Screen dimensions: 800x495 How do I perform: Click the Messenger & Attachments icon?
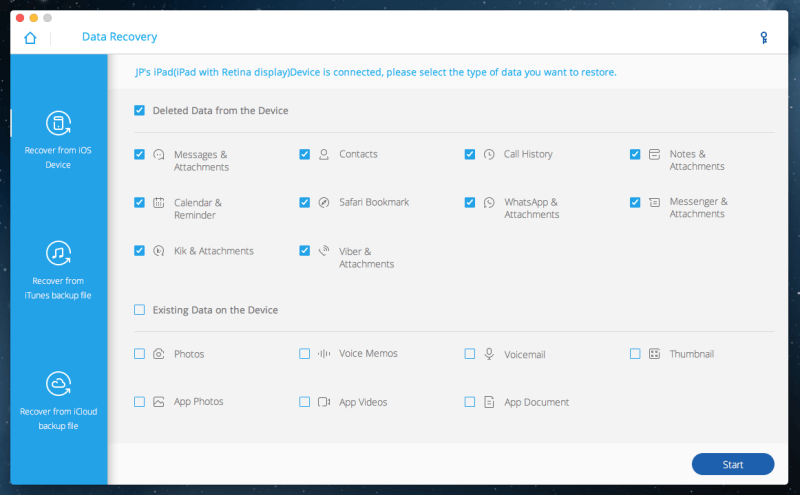click(x=654, y=203)
